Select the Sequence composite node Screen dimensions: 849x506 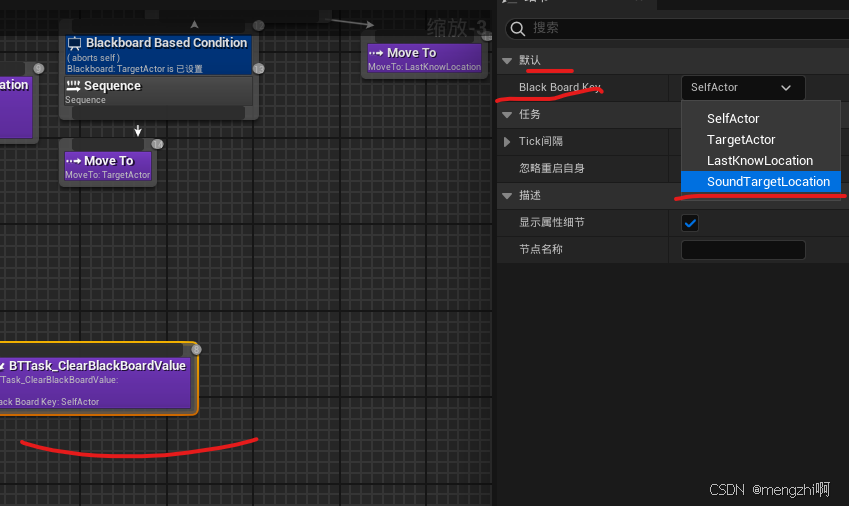coord(158,91)
